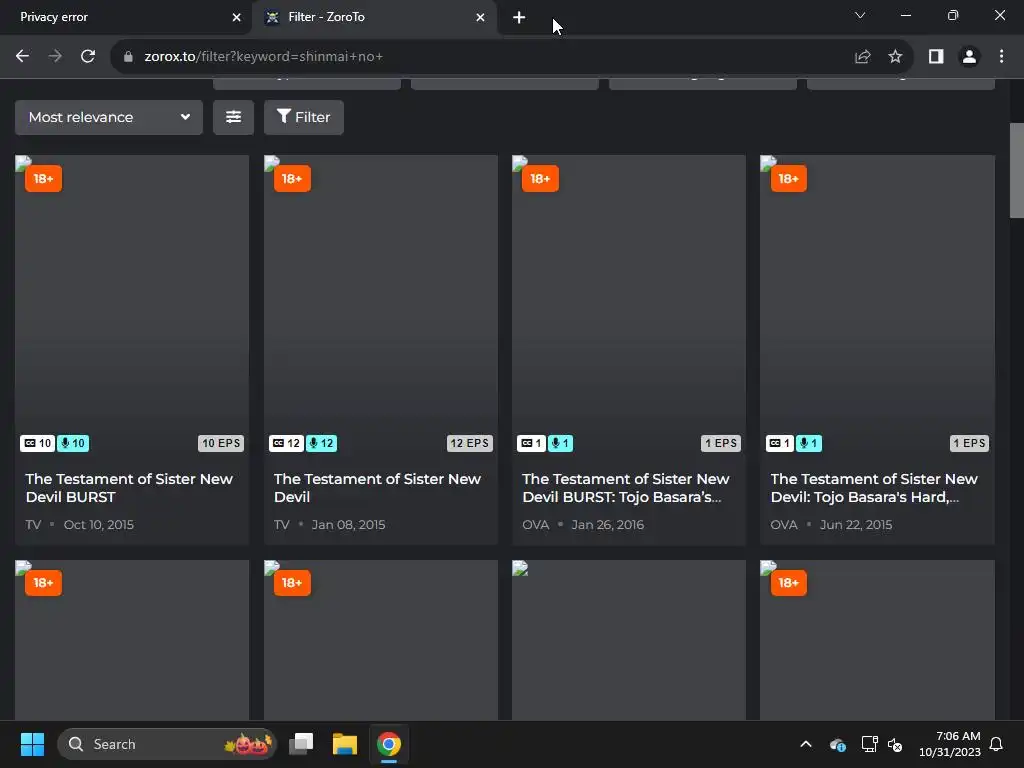
Task: Toggle the filter settings sliders button
Action: point(233,118)
